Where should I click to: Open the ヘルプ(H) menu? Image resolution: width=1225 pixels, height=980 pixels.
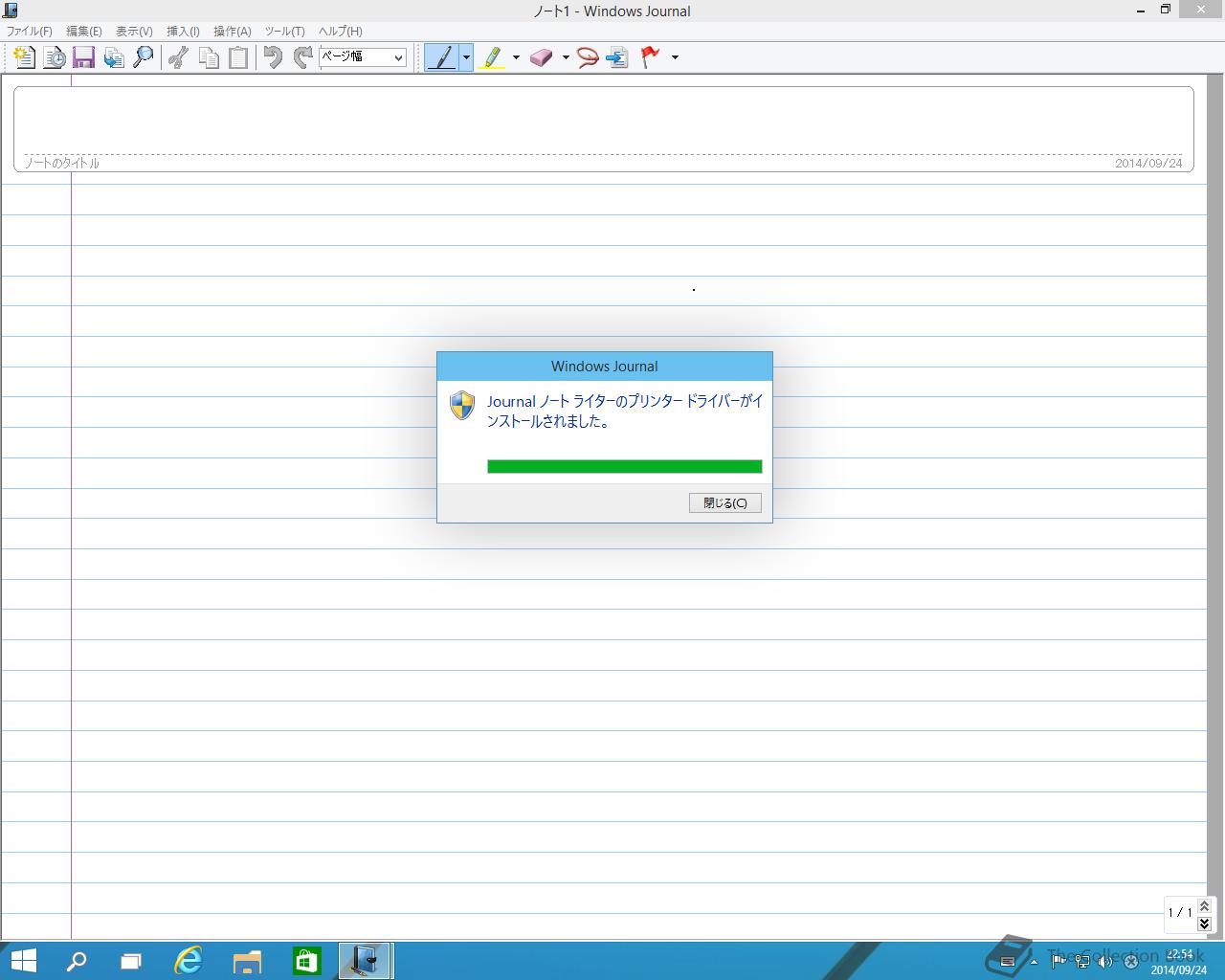click(x=340, y=31)
